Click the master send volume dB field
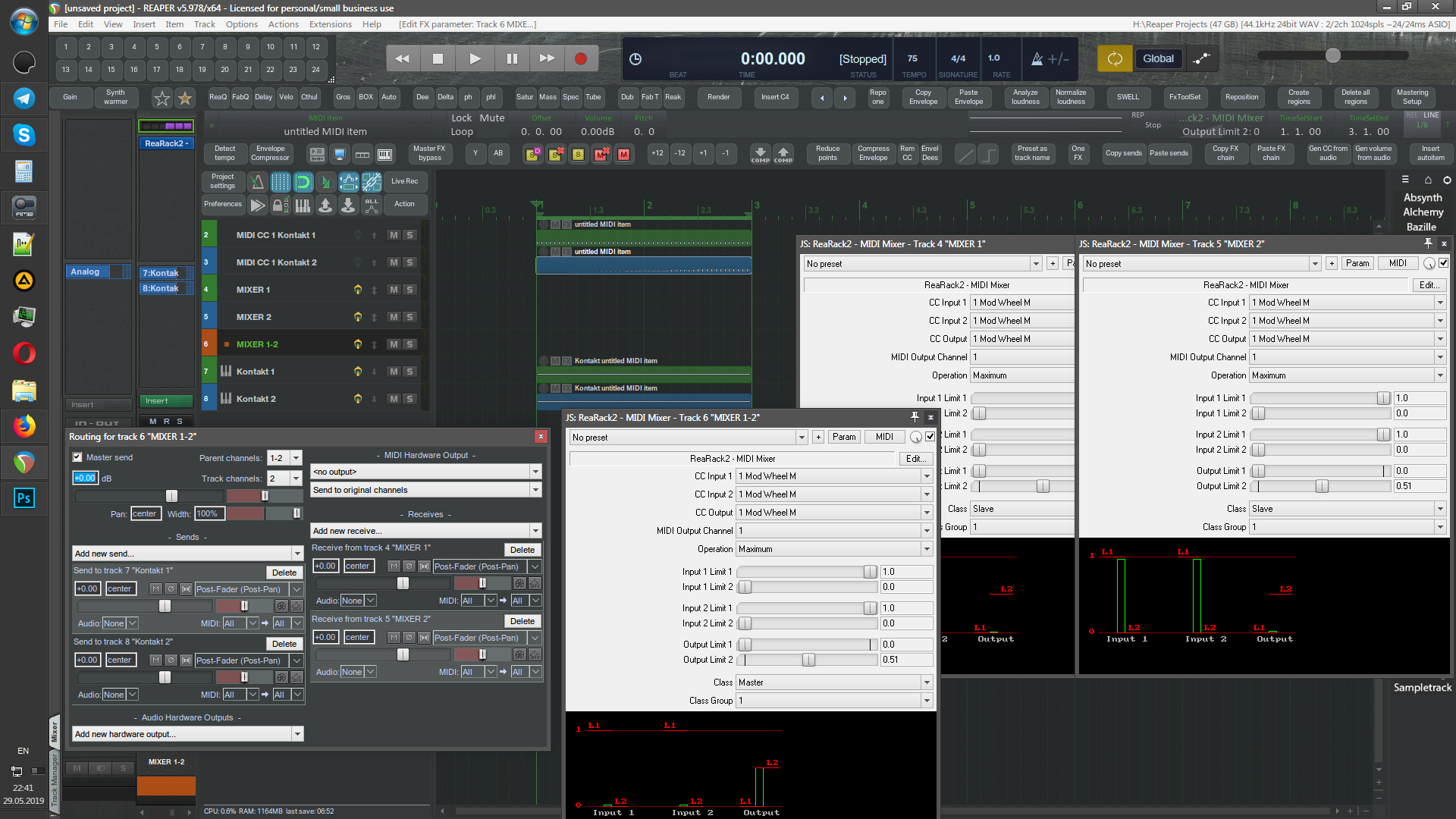Viewport: 1456px width, 819px height. [85, 478]
